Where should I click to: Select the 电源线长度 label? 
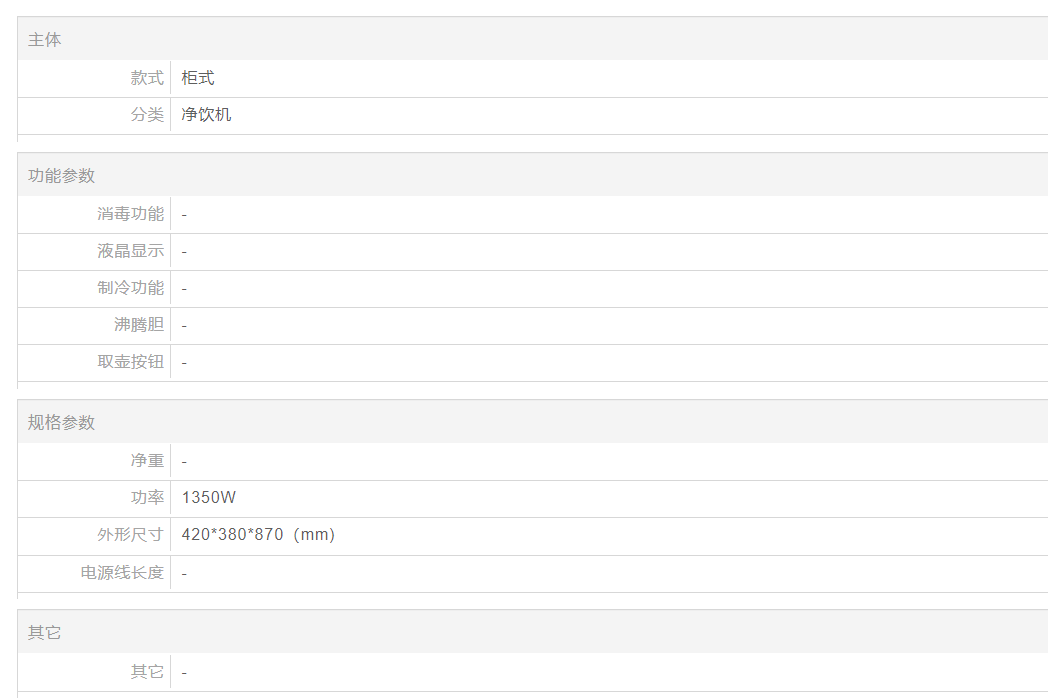(x=123, y=573)
